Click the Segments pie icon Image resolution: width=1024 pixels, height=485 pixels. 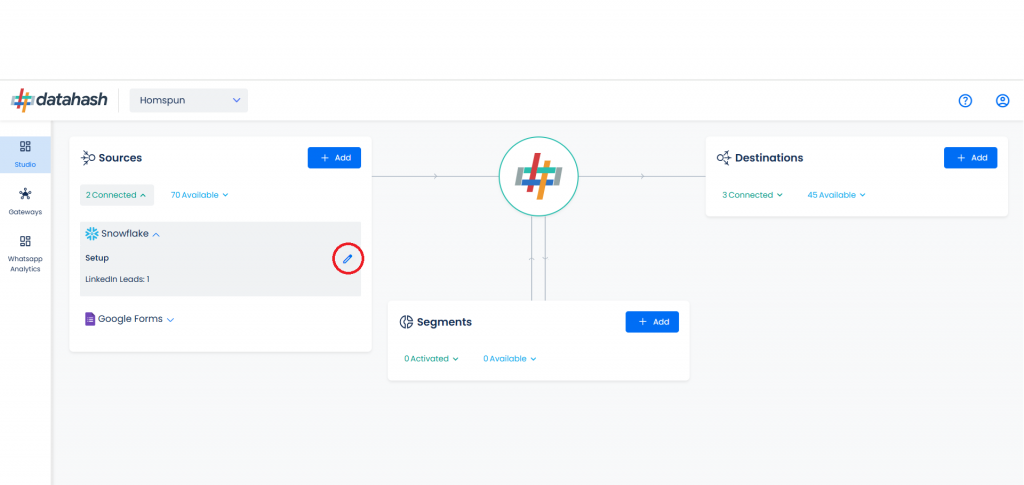point(406,322)
